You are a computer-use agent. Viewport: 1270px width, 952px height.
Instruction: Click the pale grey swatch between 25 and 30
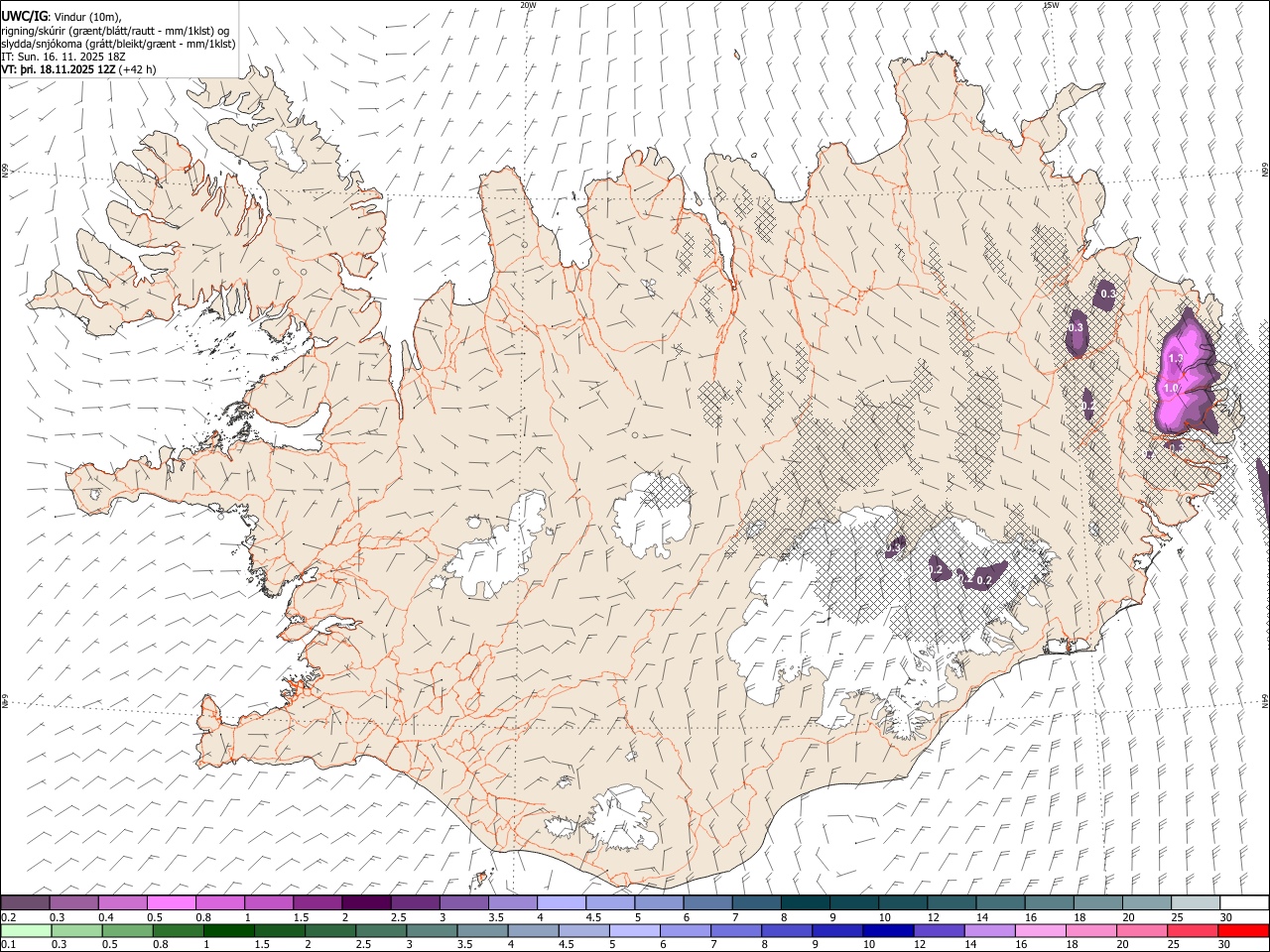pyautogui.click(x=1196, y=902)
